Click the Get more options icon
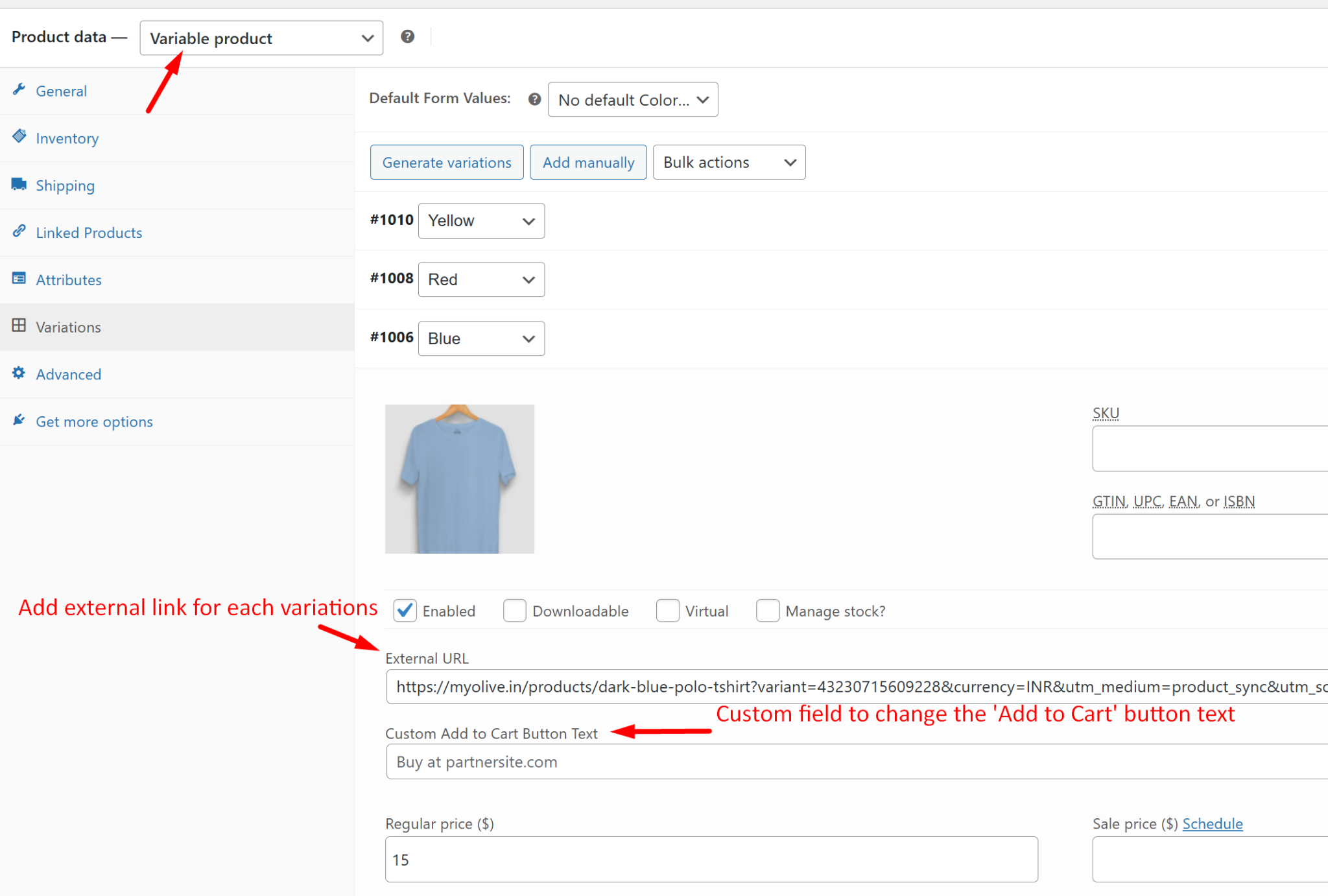This screenshot has height=896, width=1328. (19, 420)
